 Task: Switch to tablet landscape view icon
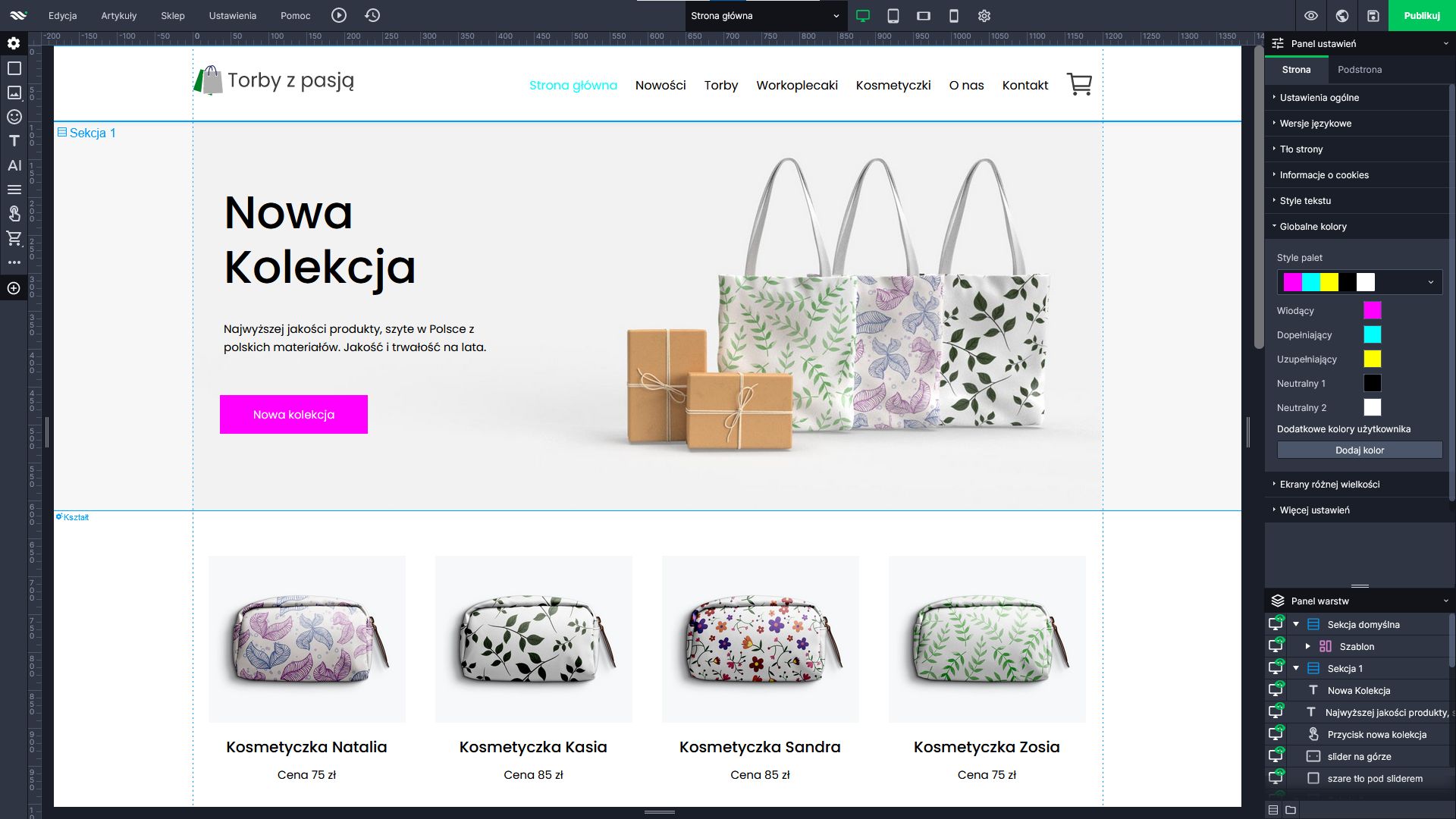pyautogui.click(x=924, y=16)
